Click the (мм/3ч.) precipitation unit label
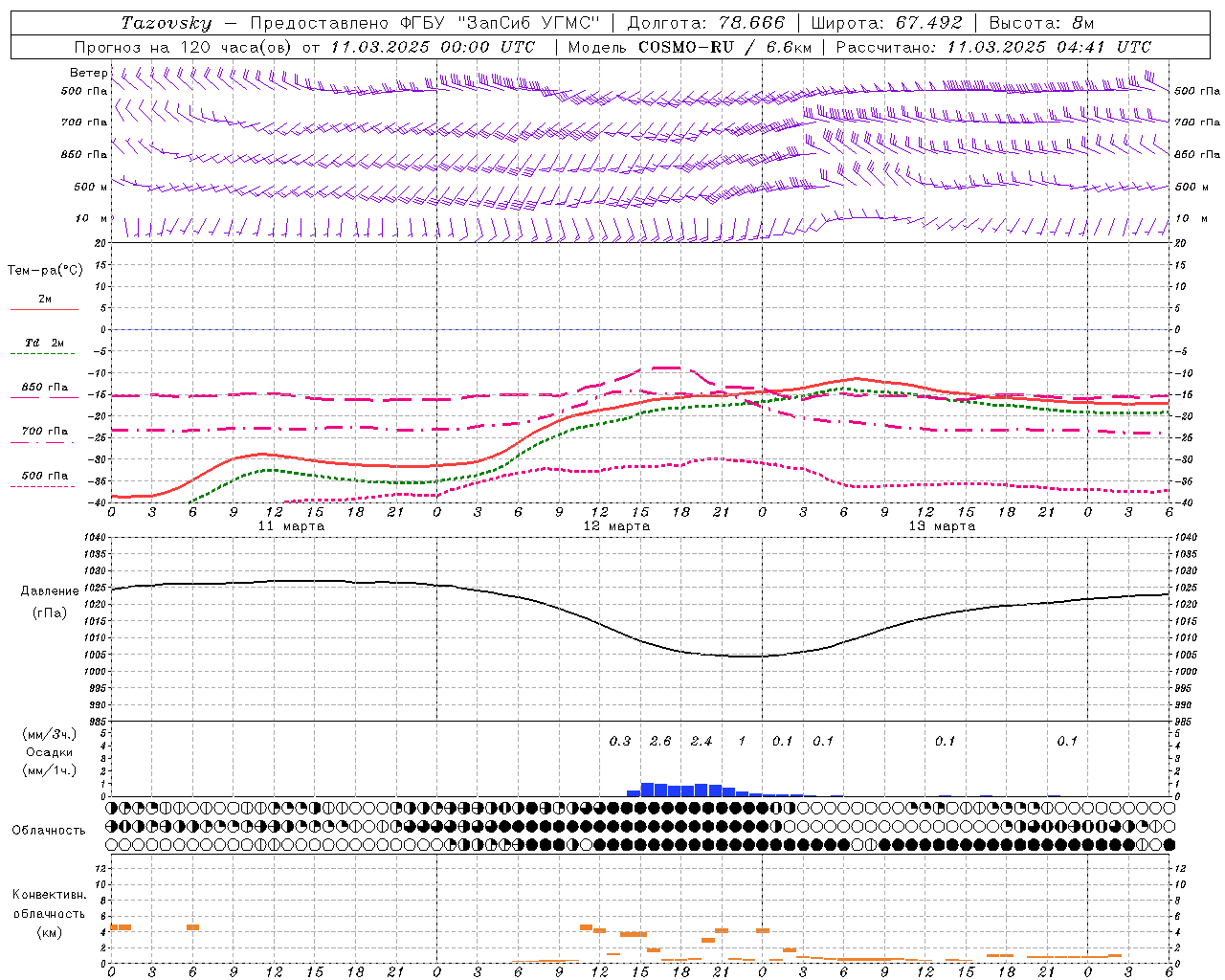 click(x=50, y=734)
